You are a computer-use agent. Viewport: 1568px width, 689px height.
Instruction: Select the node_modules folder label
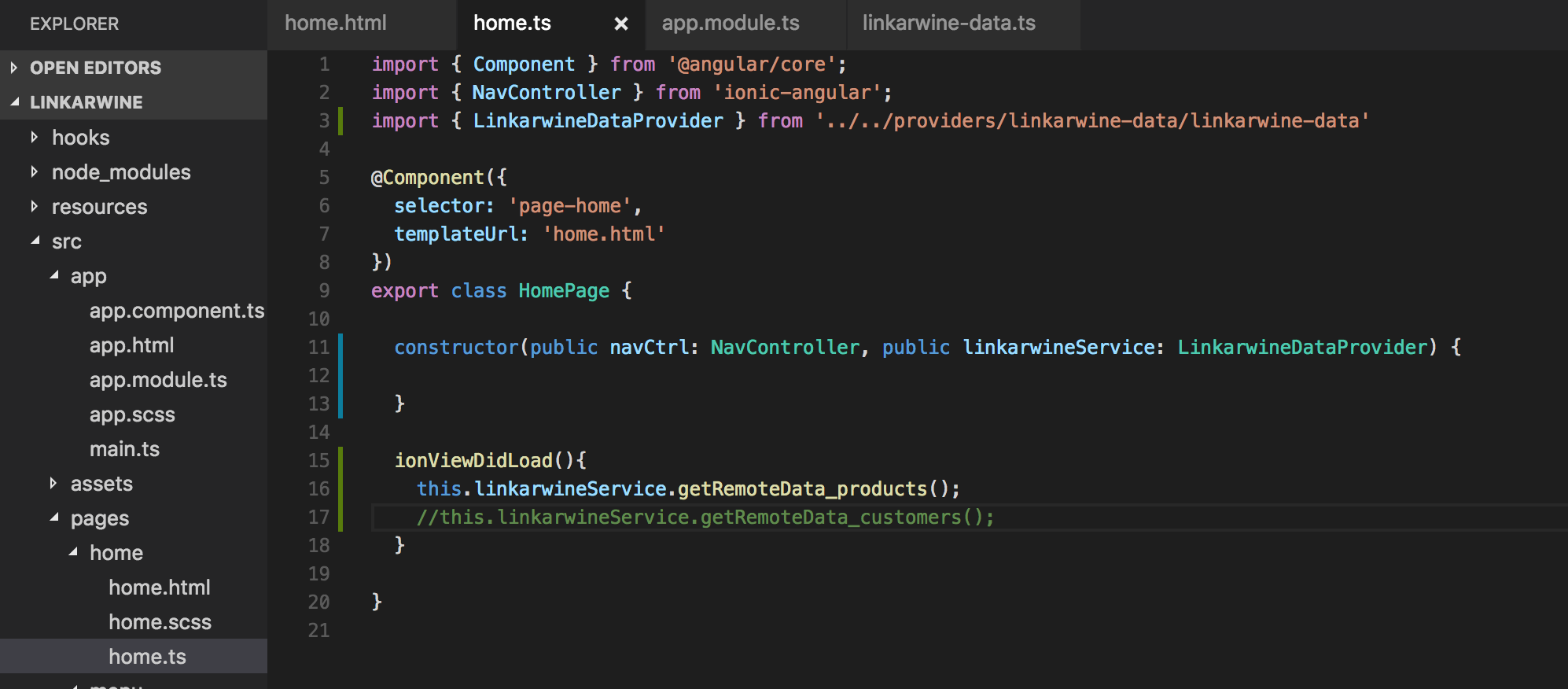click(121, 172)
